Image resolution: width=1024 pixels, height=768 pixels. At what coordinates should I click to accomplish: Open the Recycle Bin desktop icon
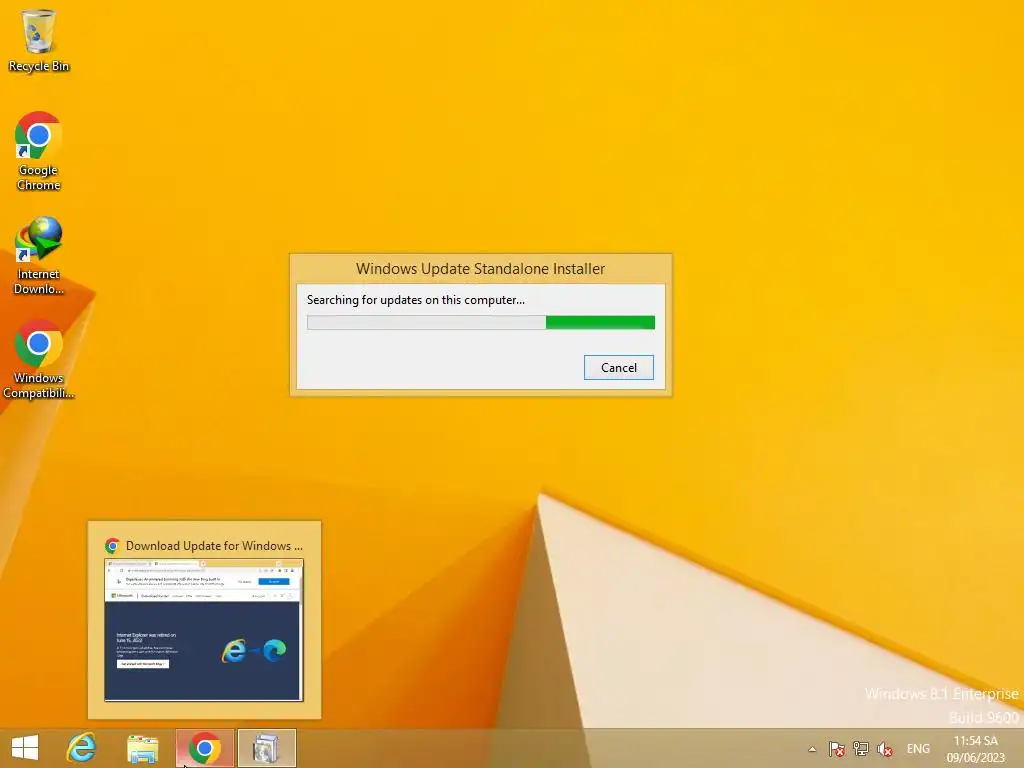click(x=39, y=41)
